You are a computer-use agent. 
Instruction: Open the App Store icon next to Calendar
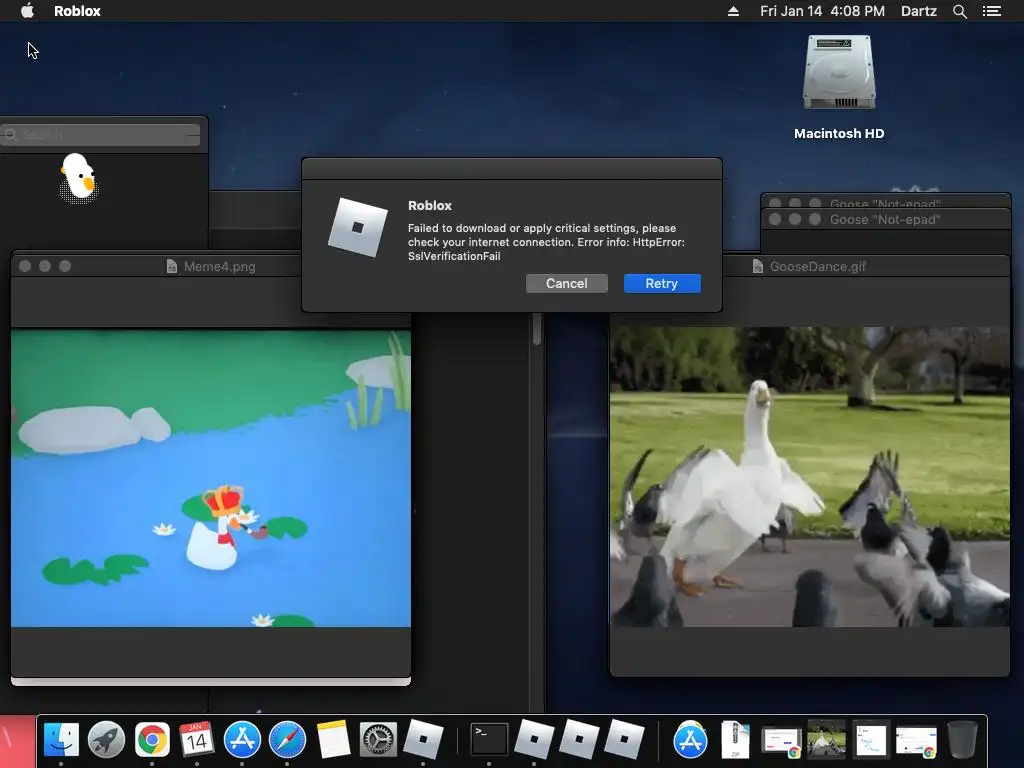pyautogui.click(x=242, y=740)
